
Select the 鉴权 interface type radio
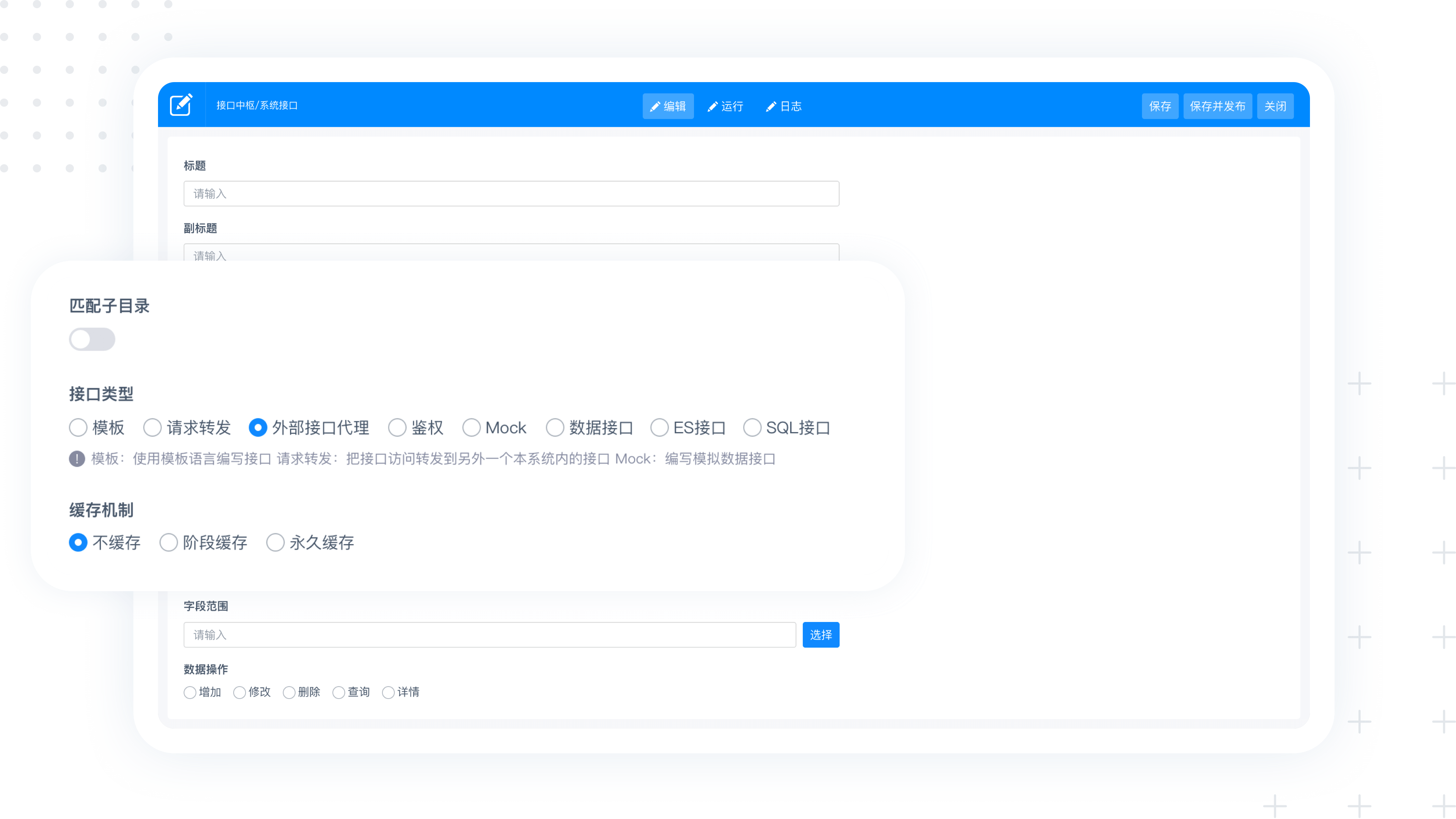397,427
